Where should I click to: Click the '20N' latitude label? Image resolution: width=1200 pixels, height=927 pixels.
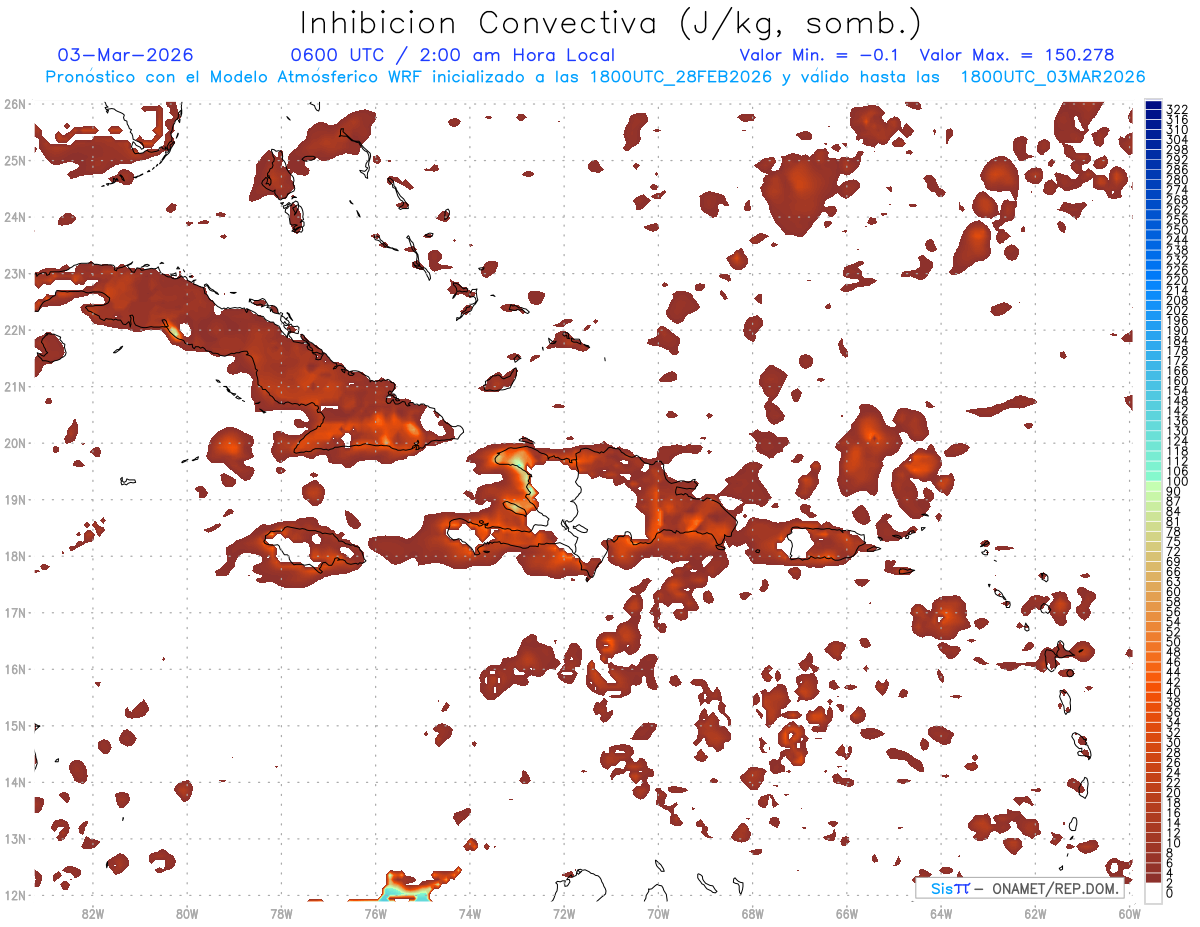15,443
